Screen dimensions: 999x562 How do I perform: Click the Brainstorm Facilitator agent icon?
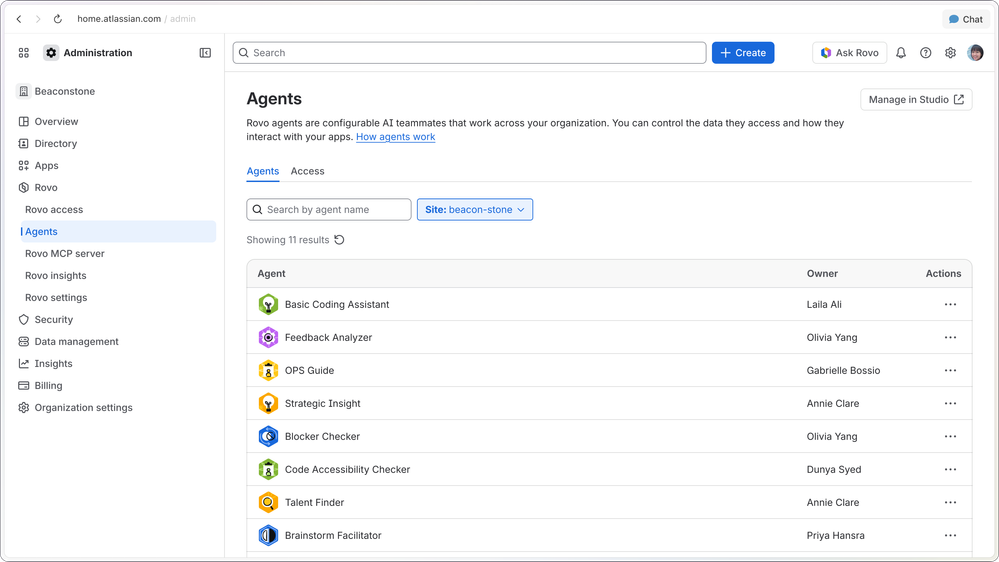click(x=268, y=535)
